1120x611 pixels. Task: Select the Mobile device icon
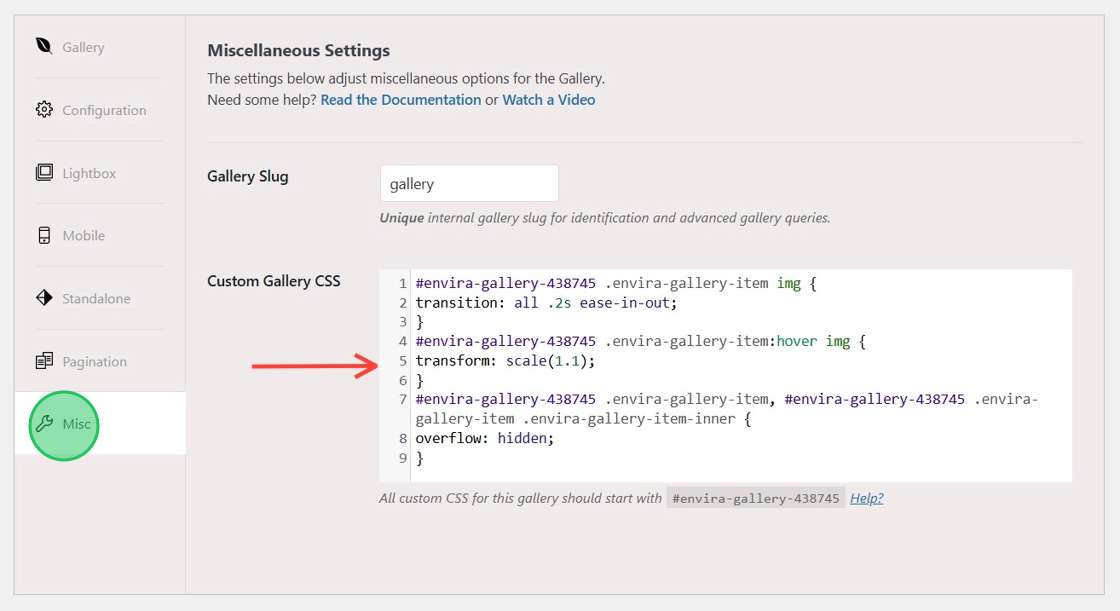pos(44,235)
